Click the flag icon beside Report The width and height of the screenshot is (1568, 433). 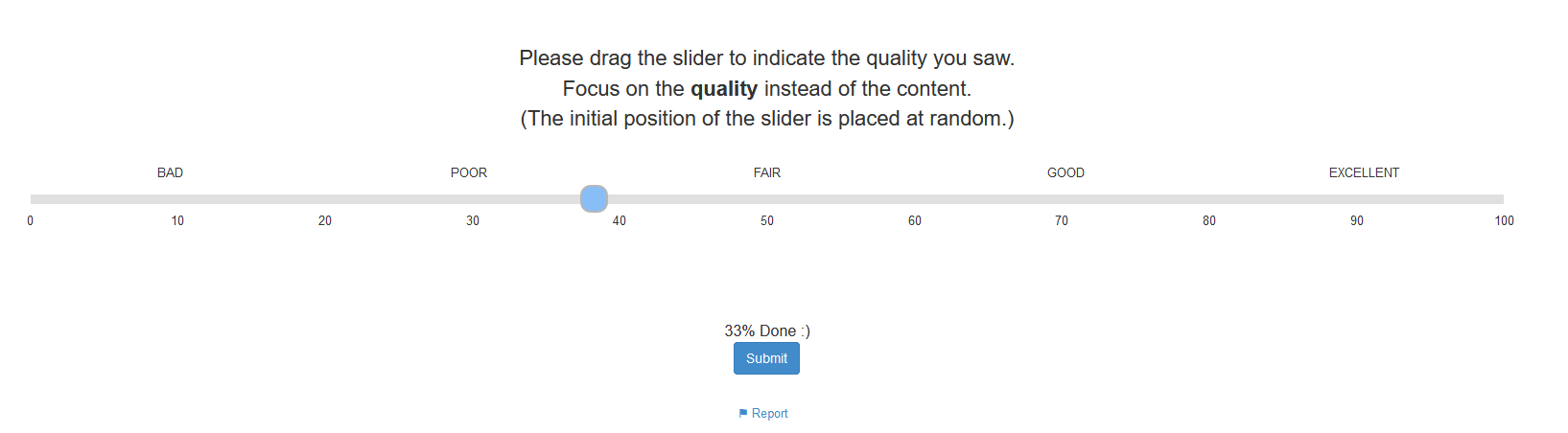[x=743, y=414]
